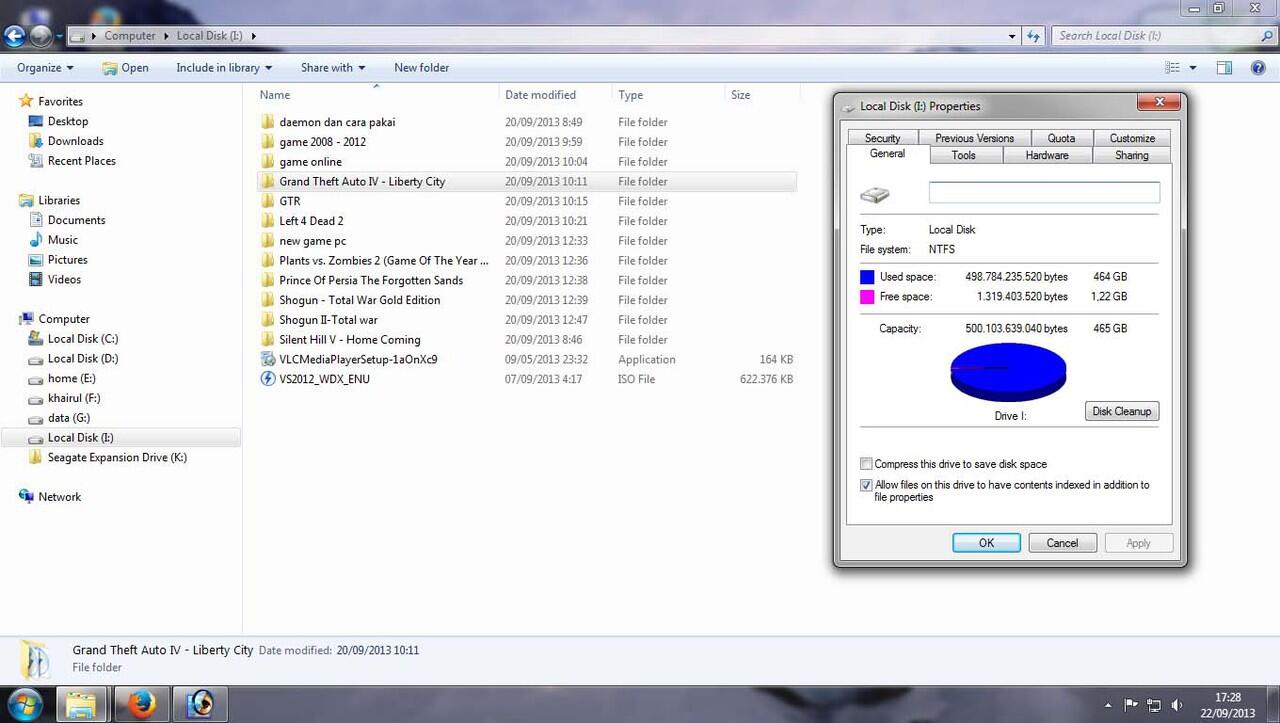Select data (G:) drive

pos(69,418)
